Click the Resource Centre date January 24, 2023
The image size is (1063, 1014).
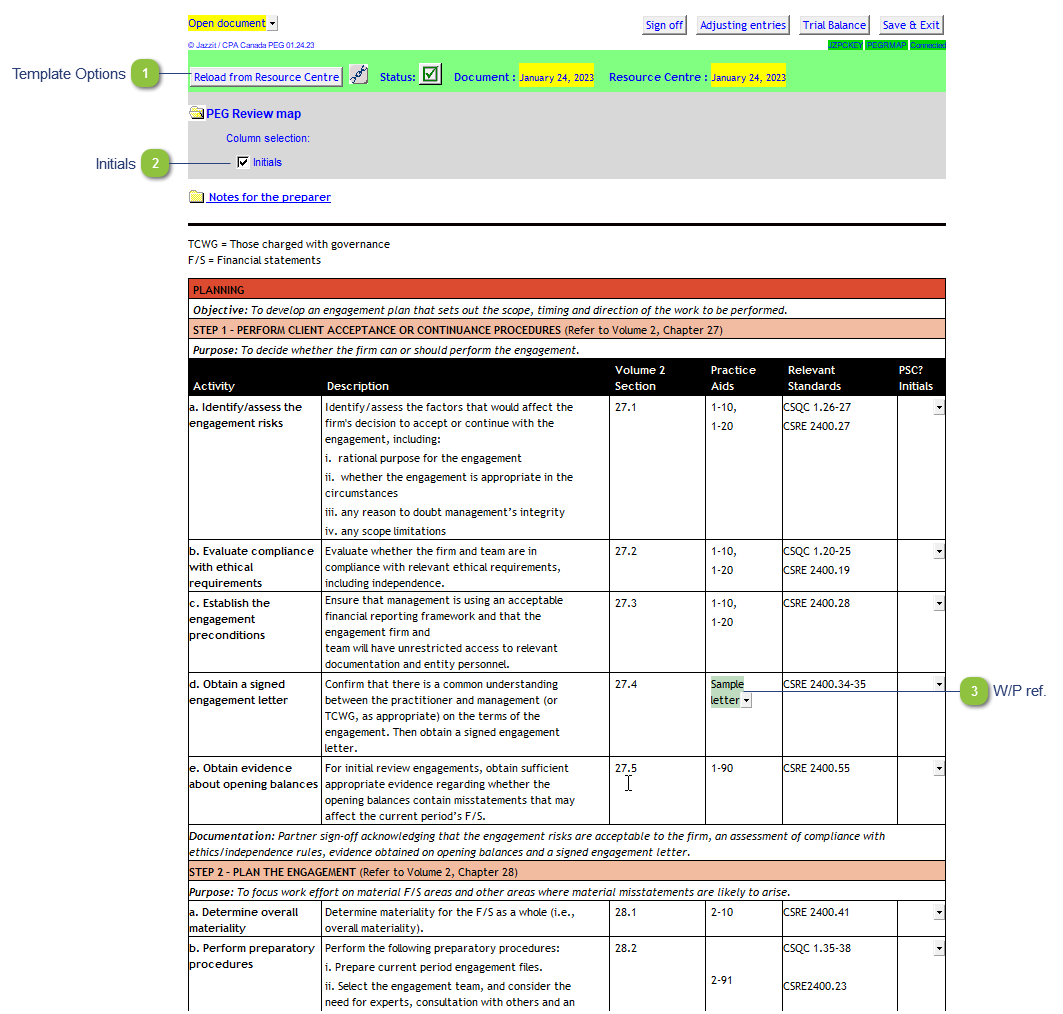pos(748,77)
